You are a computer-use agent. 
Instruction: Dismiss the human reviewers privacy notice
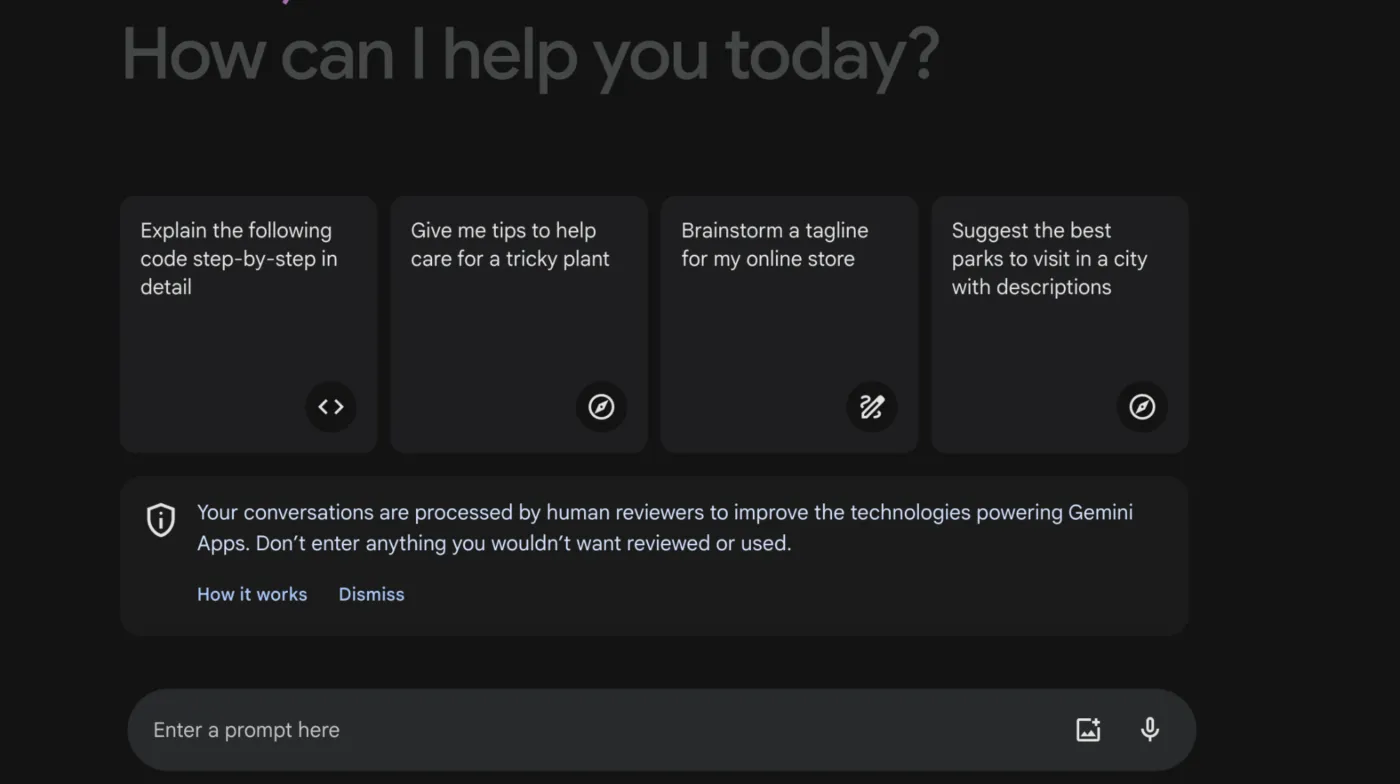(x=371, y=594)
